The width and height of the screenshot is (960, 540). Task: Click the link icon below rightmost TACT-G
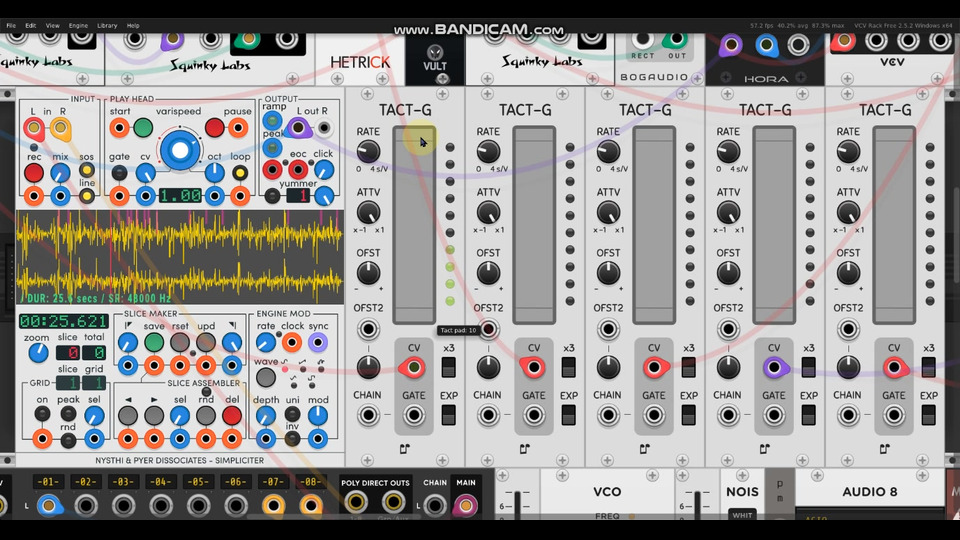point(884,449)
